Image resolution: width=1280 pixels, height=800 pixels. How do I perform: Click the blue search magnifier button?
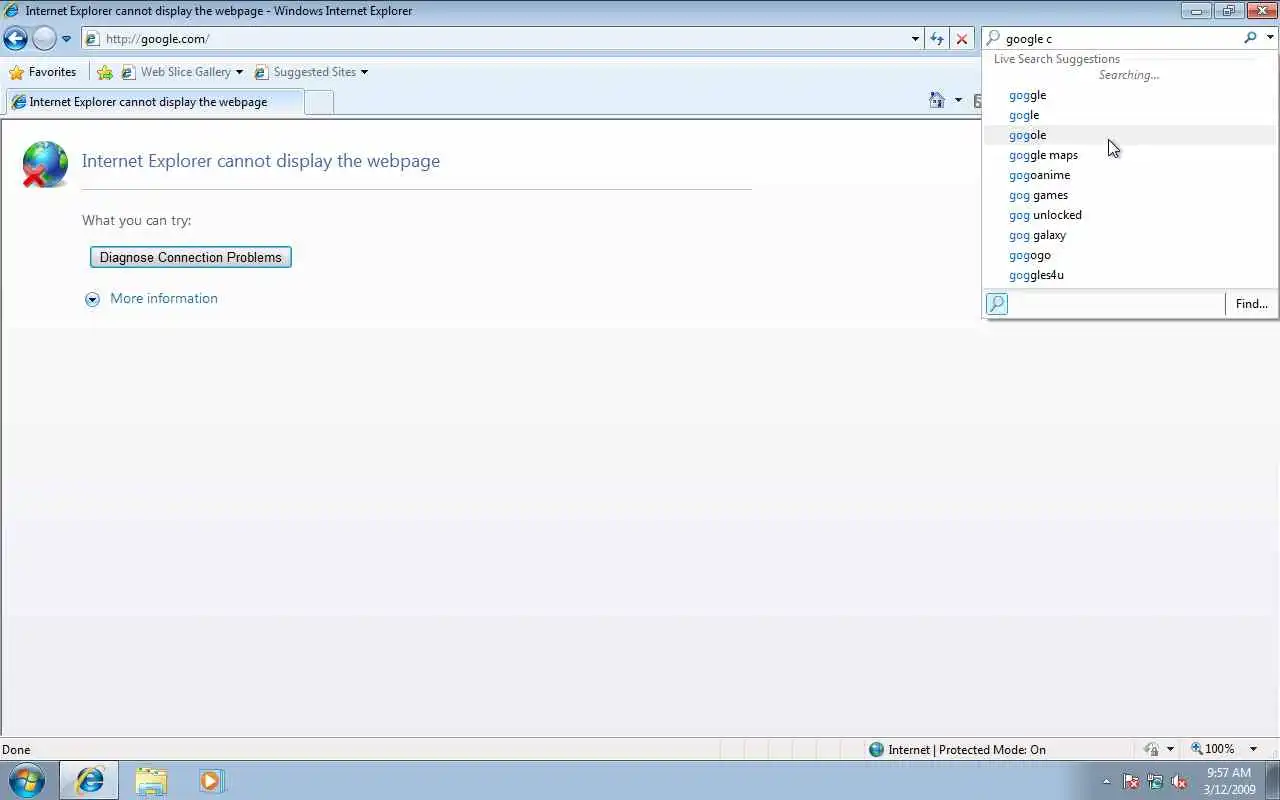(1250, 38)
